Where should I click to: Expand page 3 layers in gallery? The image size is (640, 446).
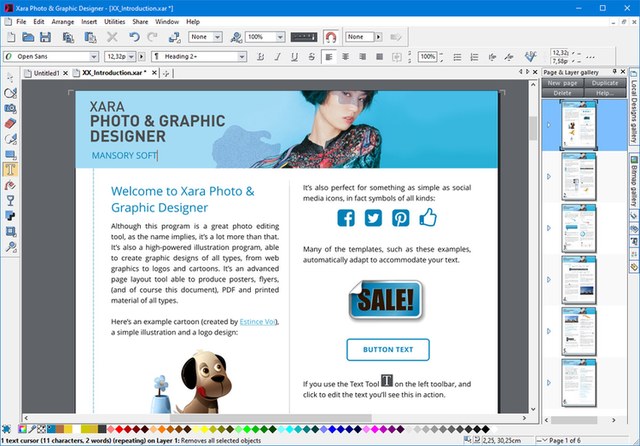click(x=549, y=228)
